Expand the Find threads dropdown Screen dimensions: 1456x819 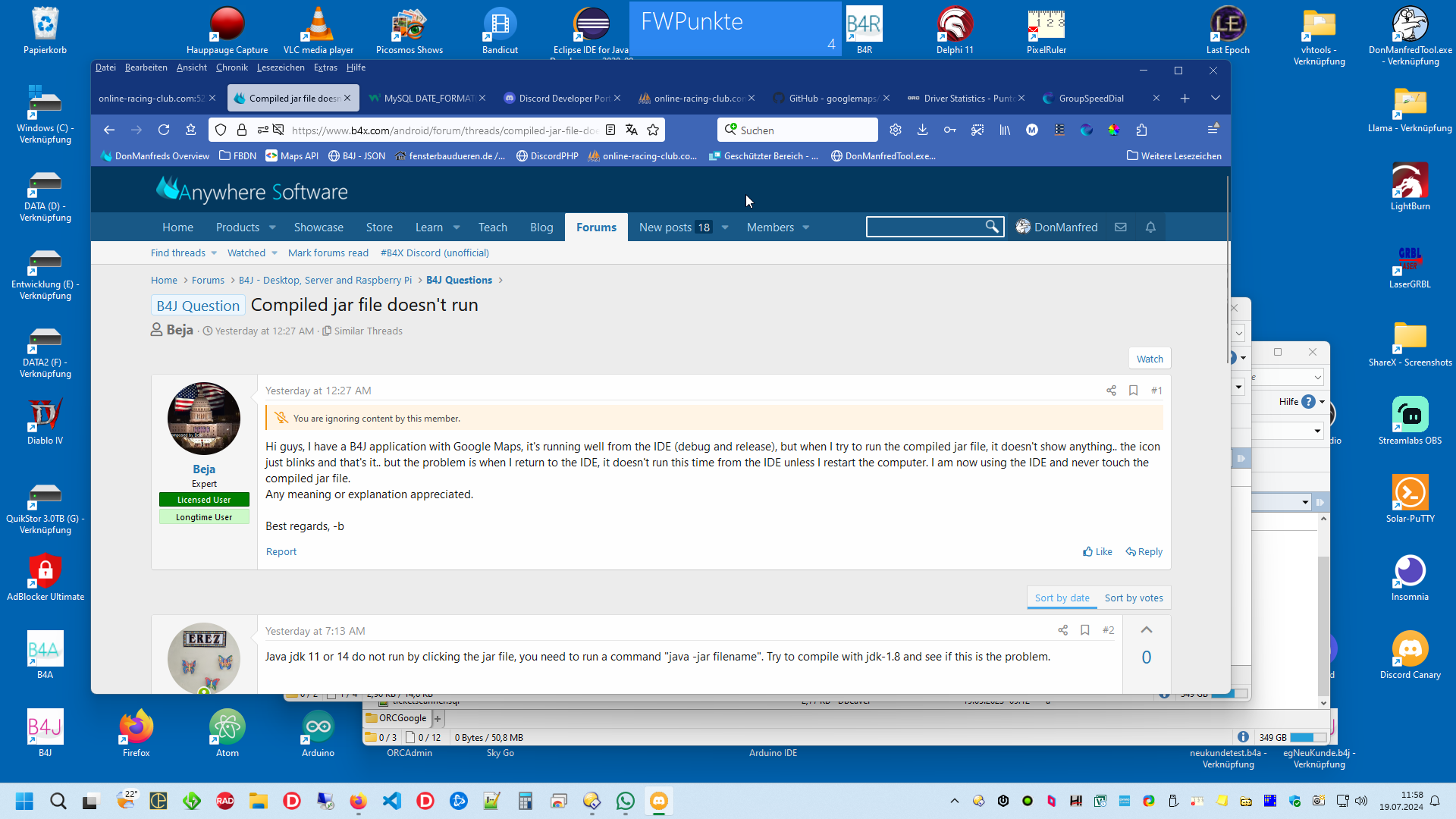(x=214, y=253)
